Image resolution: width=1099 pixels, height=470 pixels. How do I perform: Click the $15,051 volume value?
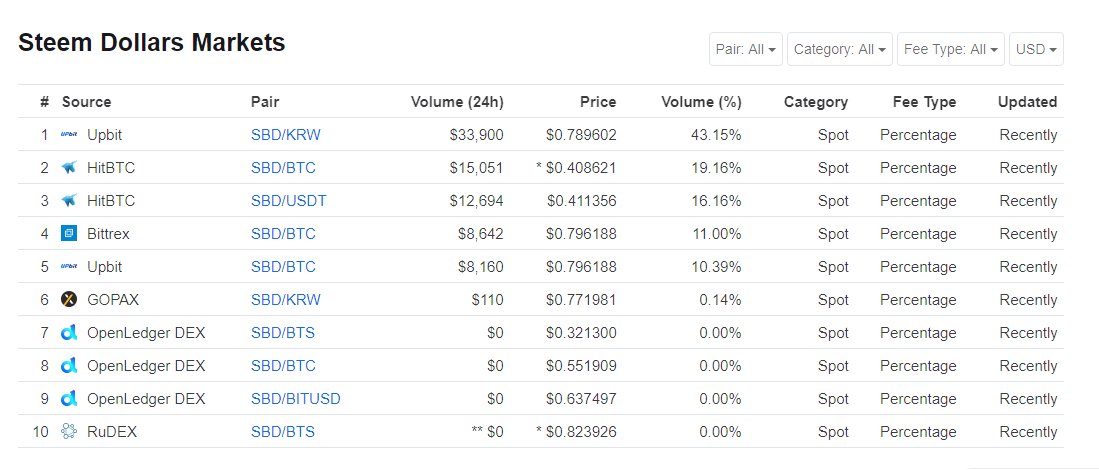477,167
